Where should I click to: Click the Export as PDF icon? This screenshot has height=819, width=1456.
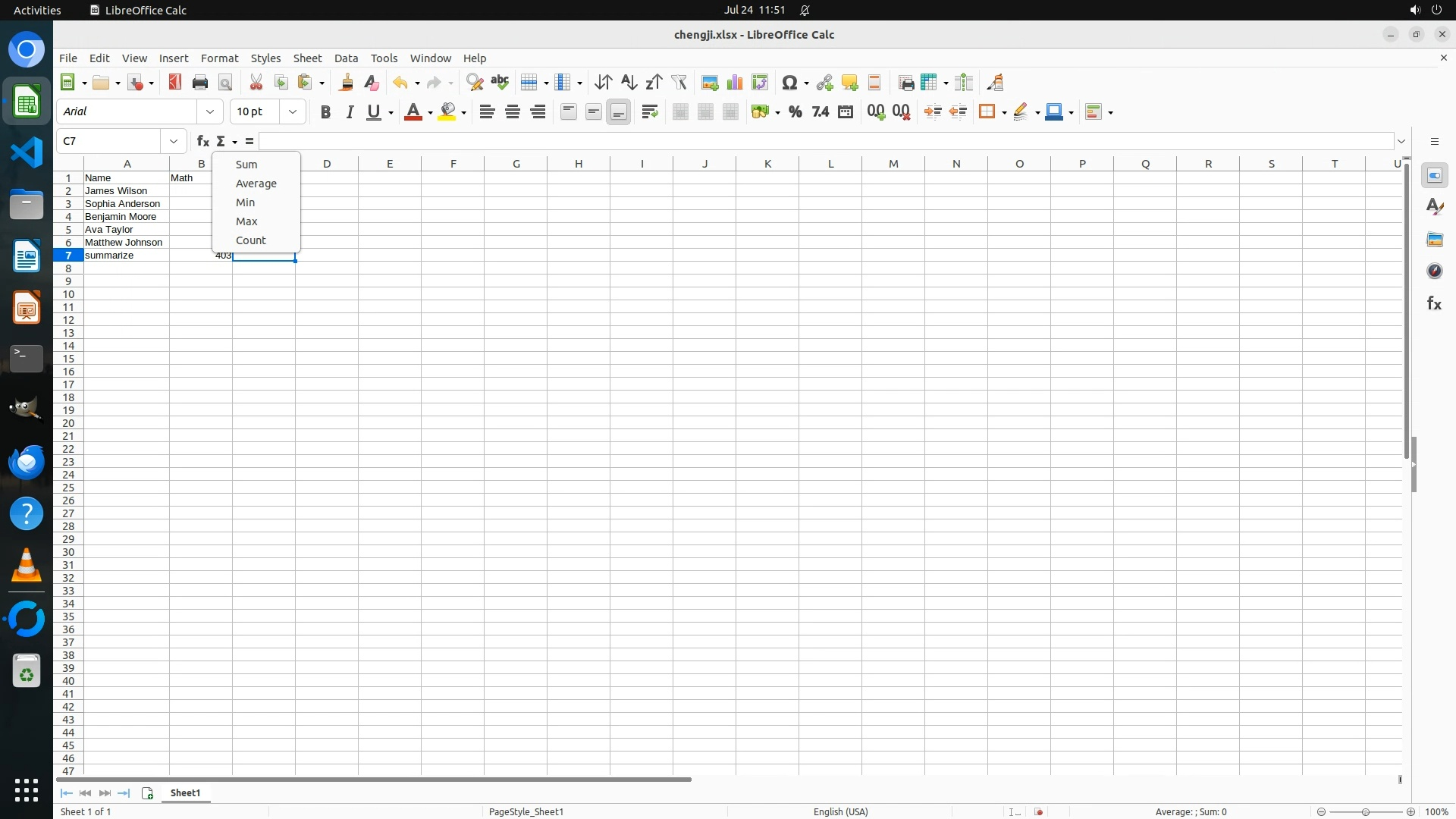pyautogui.click(x=175, y=83)
